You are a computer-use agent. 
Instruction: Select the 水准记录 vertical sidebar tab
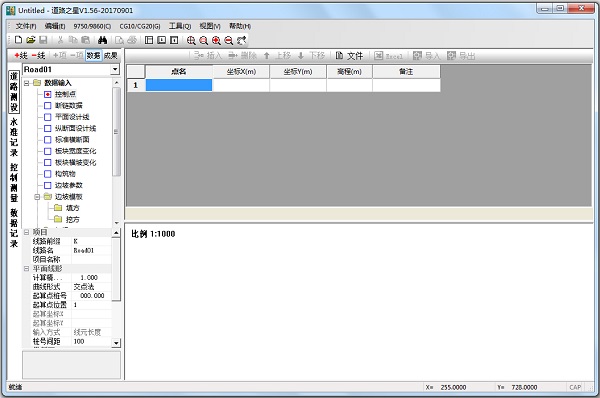14,137
